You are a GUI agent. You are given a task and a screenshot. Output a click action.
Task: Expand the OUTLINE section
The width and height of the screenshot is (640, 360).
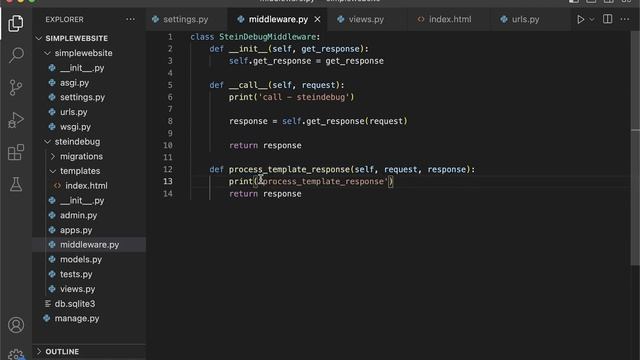62,351
